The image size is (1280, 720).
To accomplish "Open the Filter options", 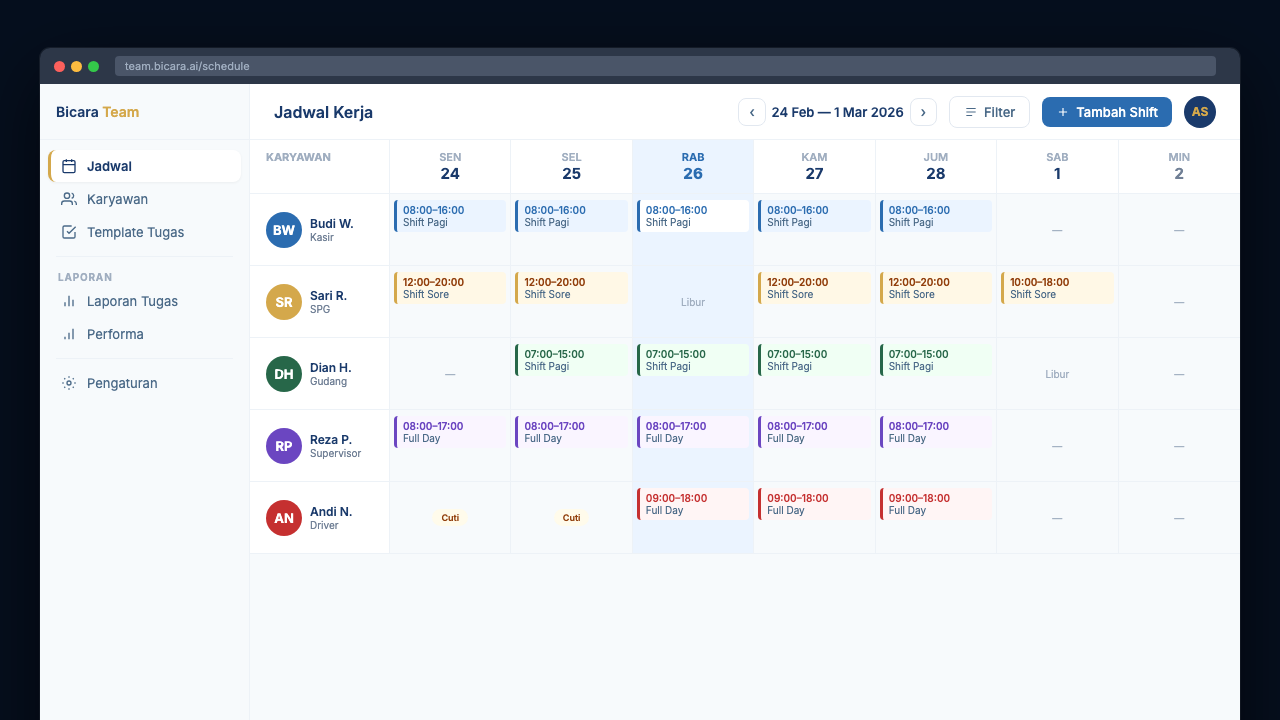I will pyautogui.click(x=989, y=112).
